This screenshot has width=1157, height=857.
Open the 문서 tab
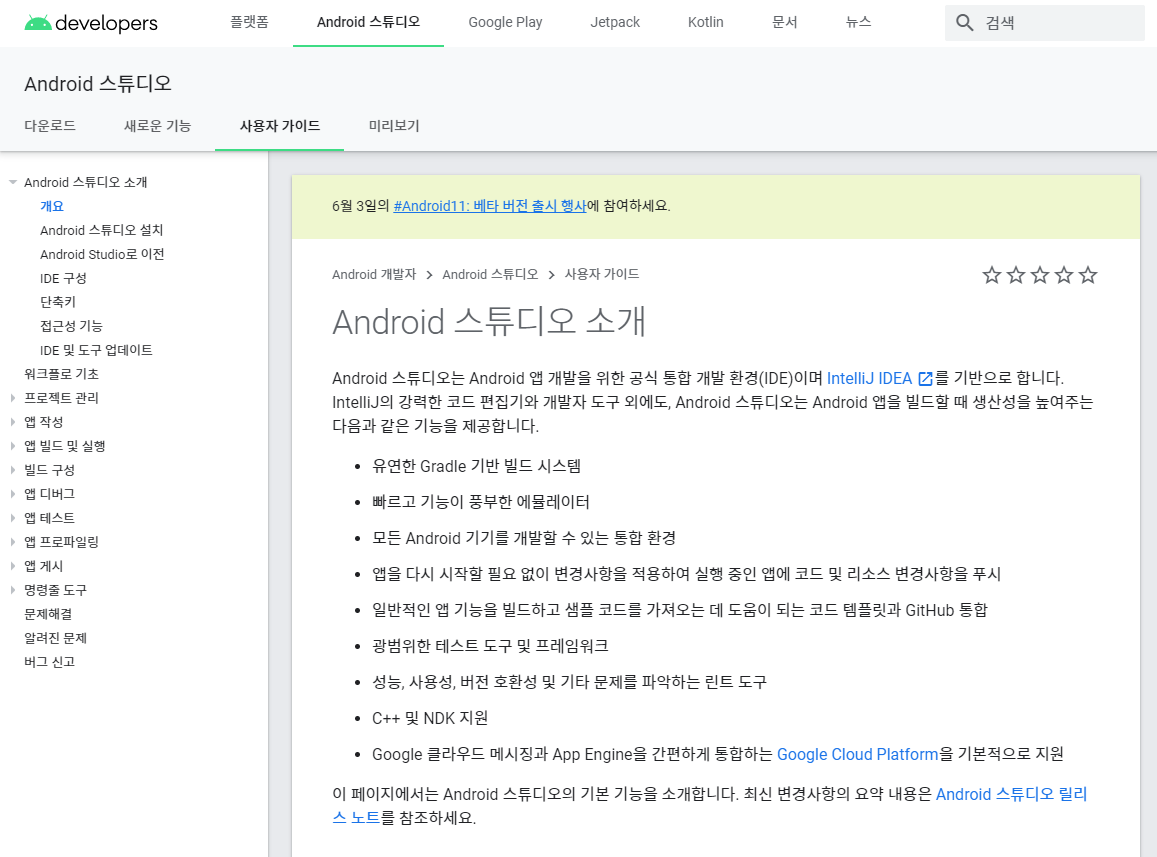pos(784,22)
